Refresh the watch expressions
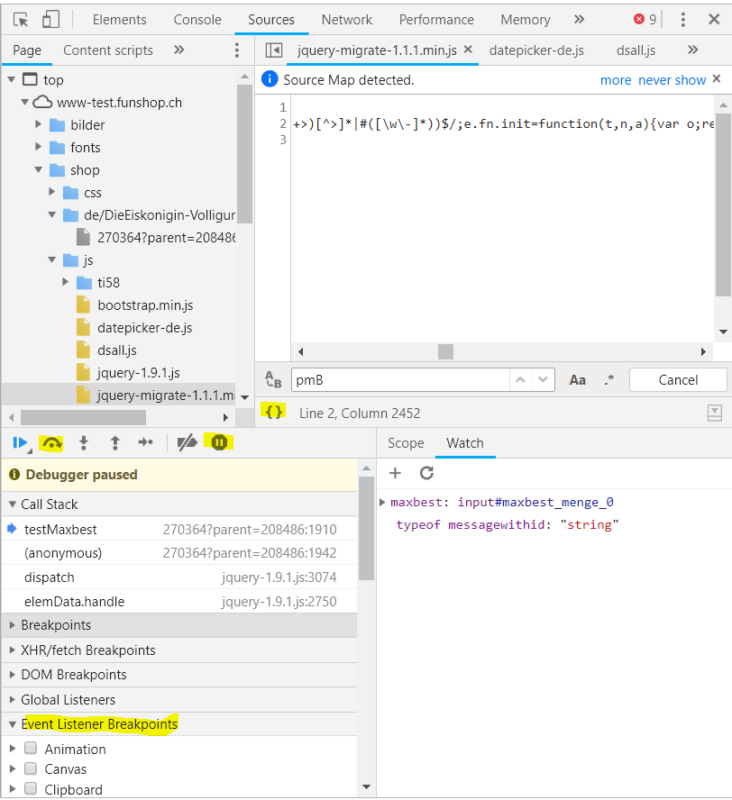Screen dimensions: 732x800 (x=427, y=473)
